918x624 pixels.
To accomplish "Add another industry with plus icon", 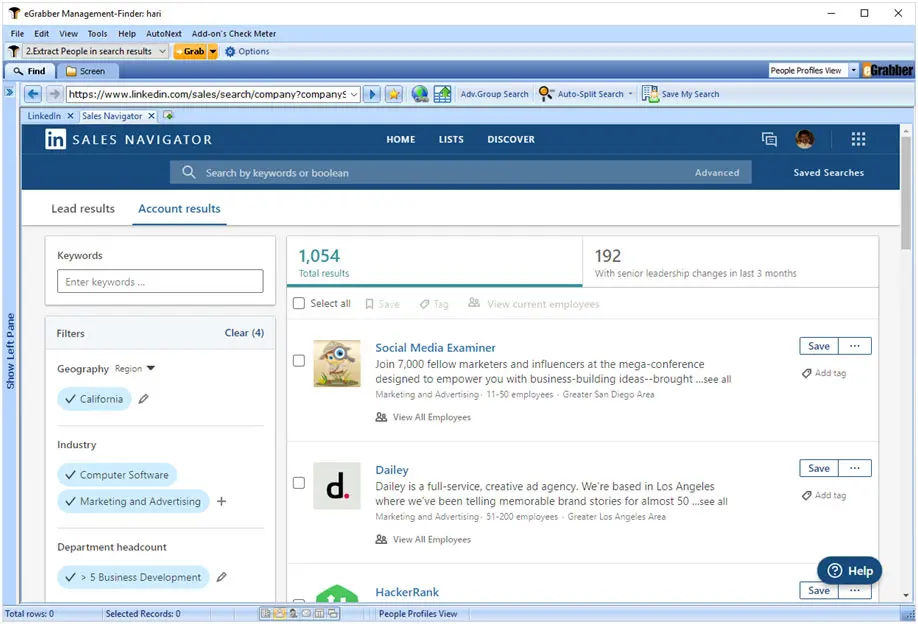I will (x=221, y=501).
